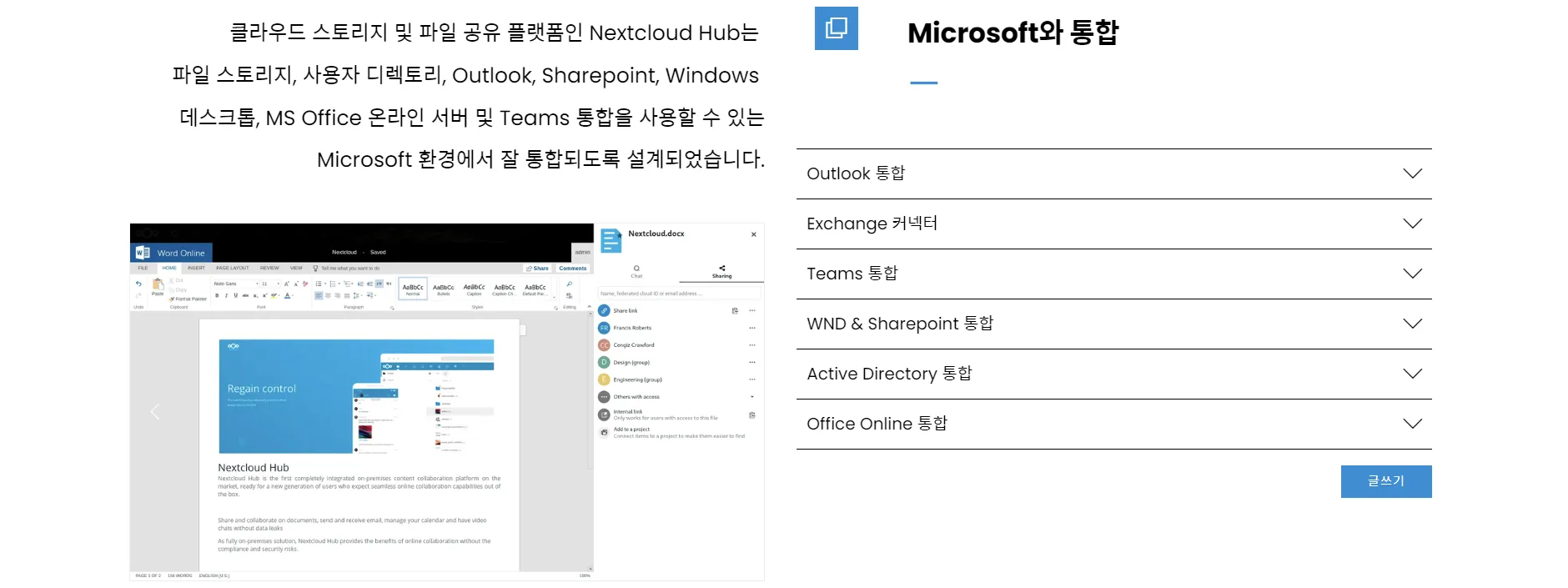Switch to the HOME ribbon tab

169,268
